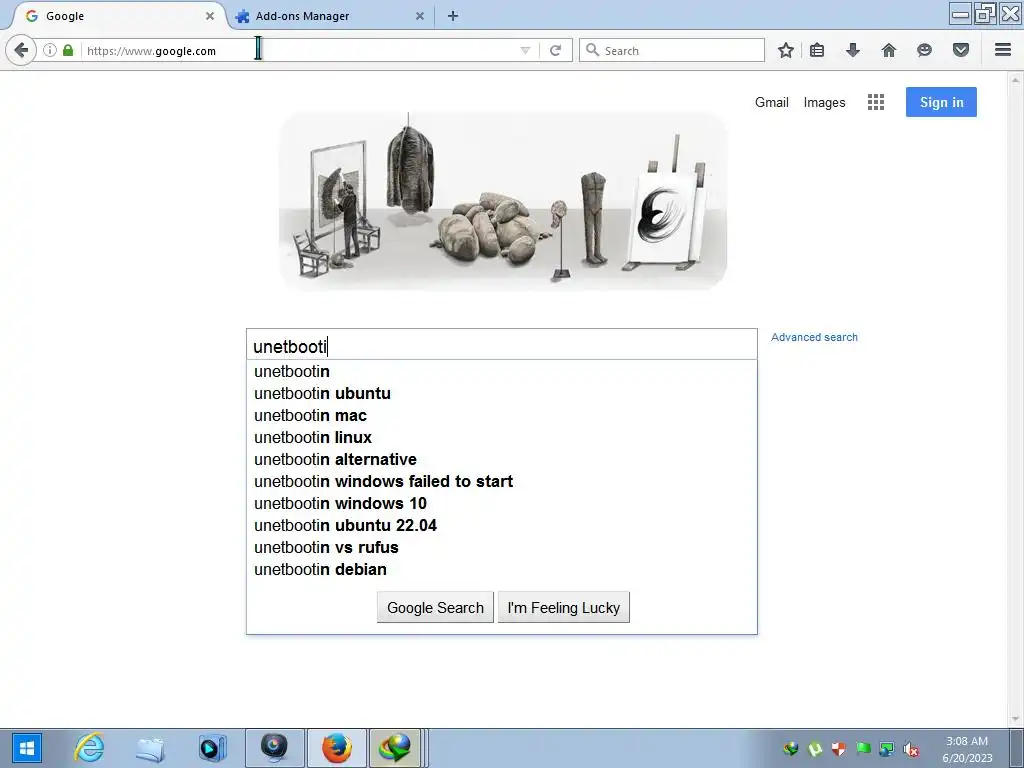Open the media player taskbar icon
The height and width of the screenshot is (768, 1024).
(212, 748)
